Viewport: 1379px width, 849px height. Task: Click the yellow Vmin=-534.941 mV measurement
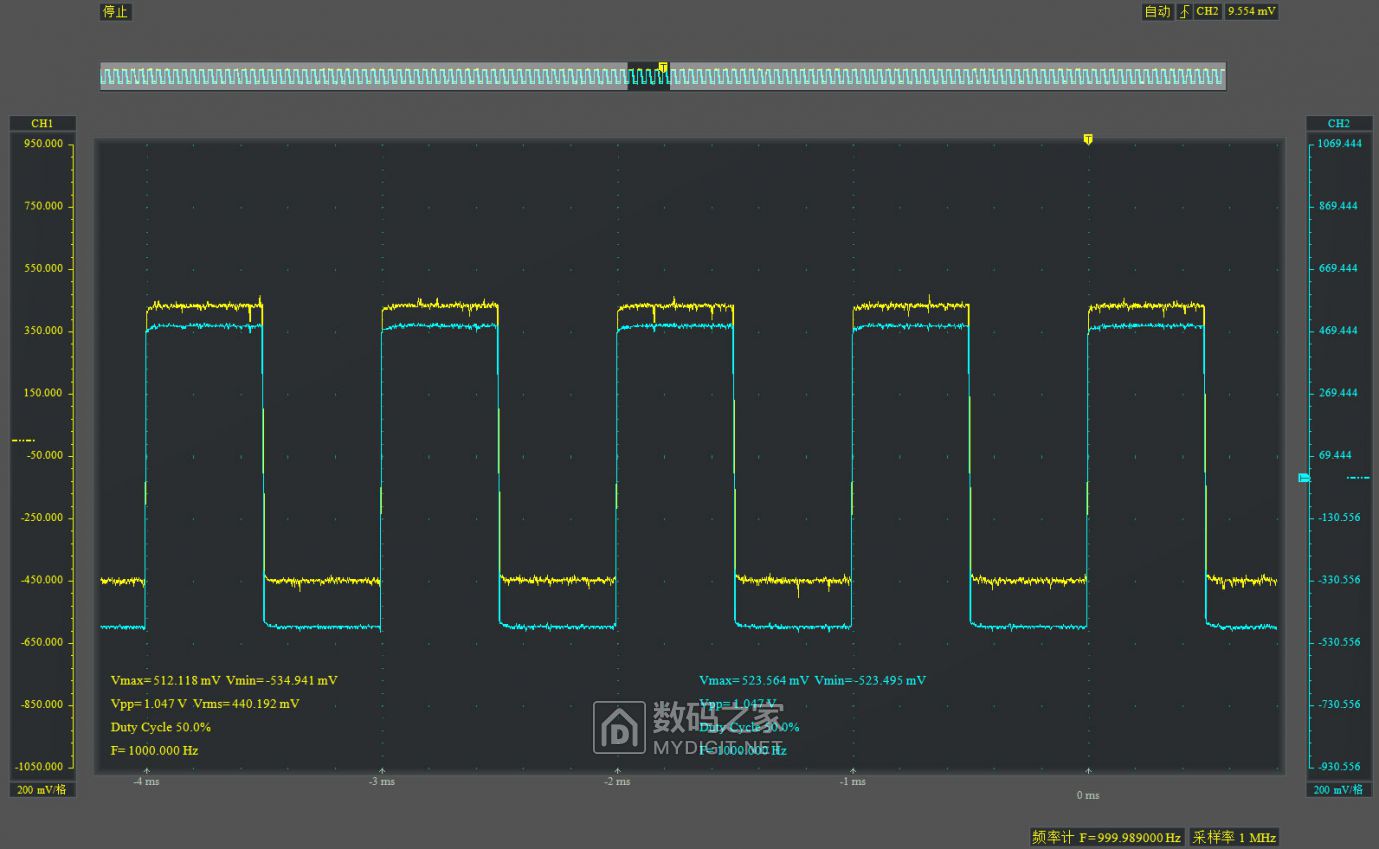click(282, 680)
